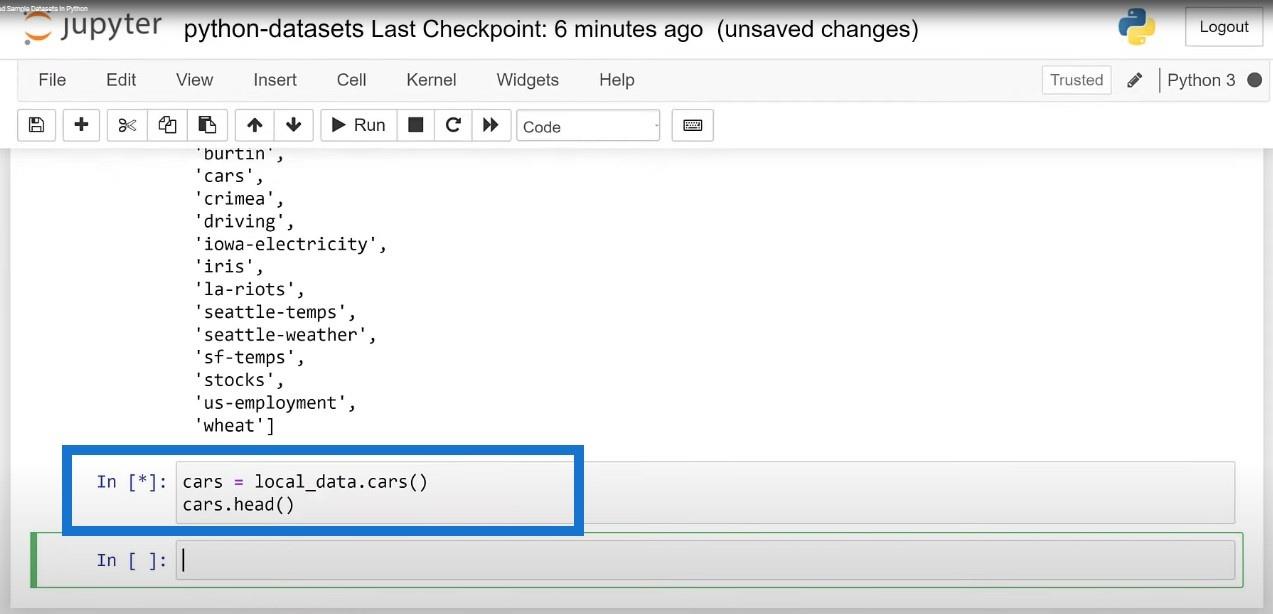Click the cars.head() code line

(x=238, y=504)
